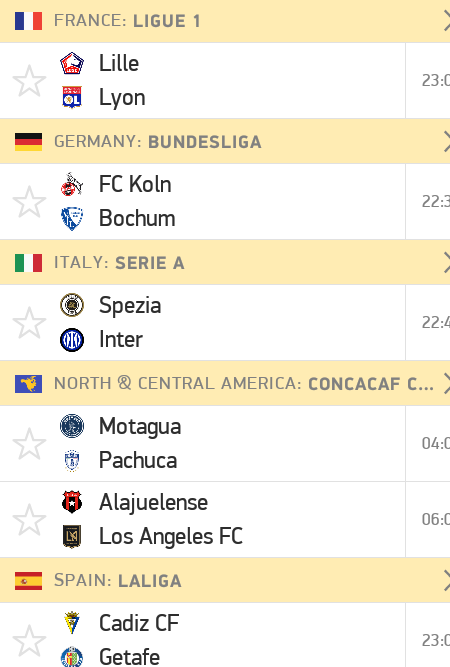450x667 pixels.
Task: Click the Los Angeles FC crest
Action: [x=72, y=536]
